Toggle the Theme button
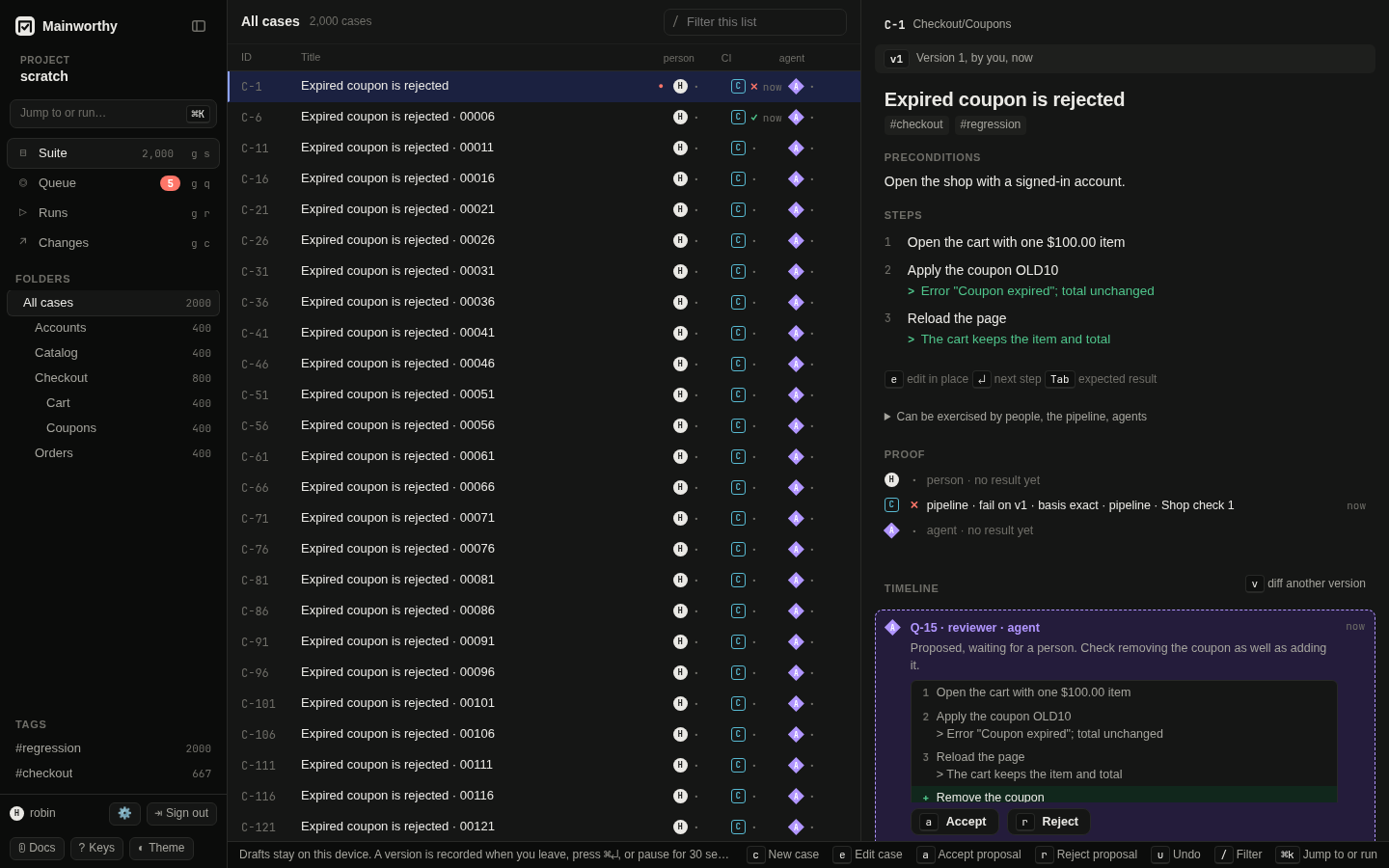1389x868 pixels. tap(161, 848)
